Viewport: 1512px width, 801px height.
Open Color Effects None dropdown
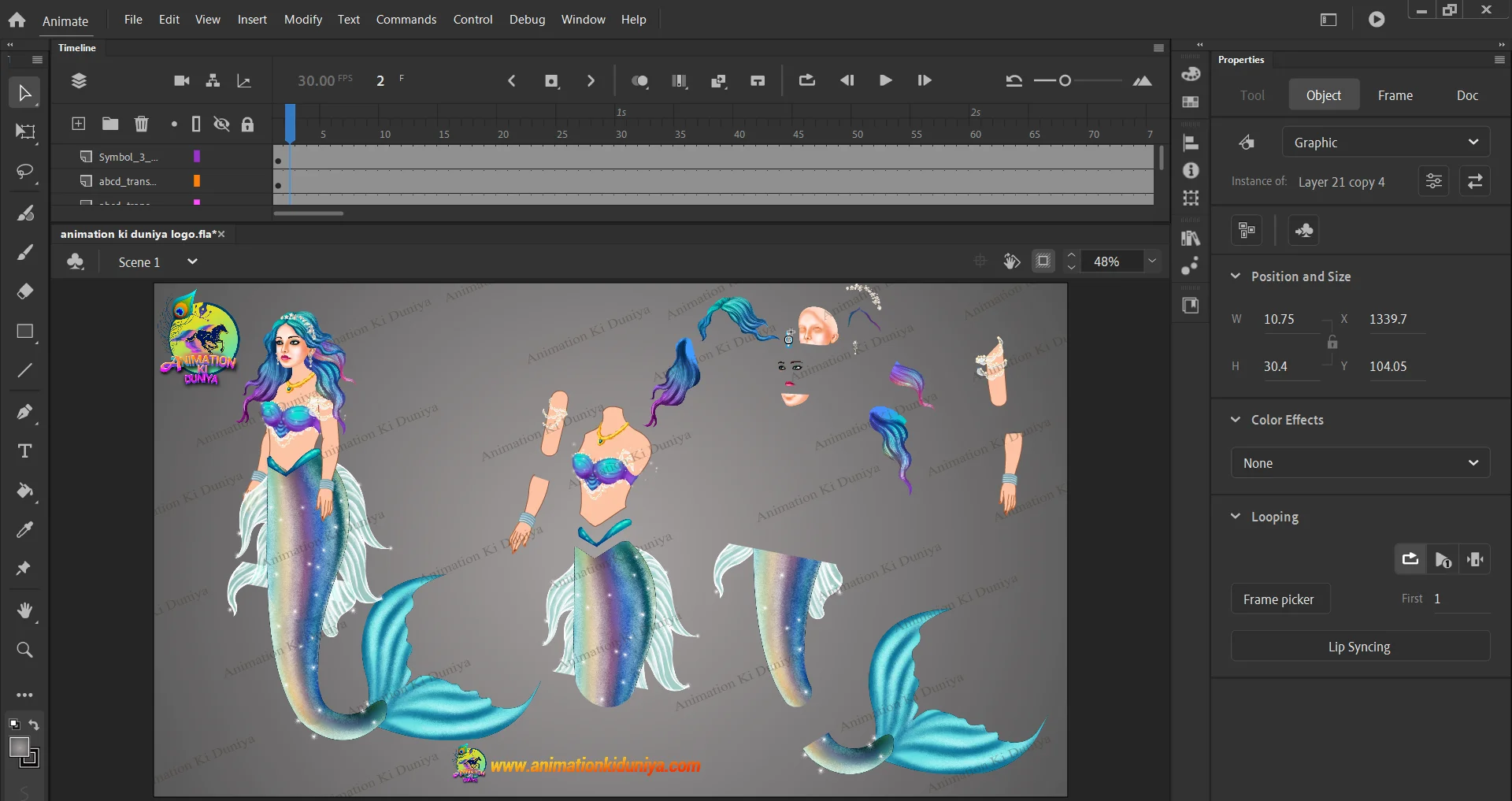tap(1360, 463)
